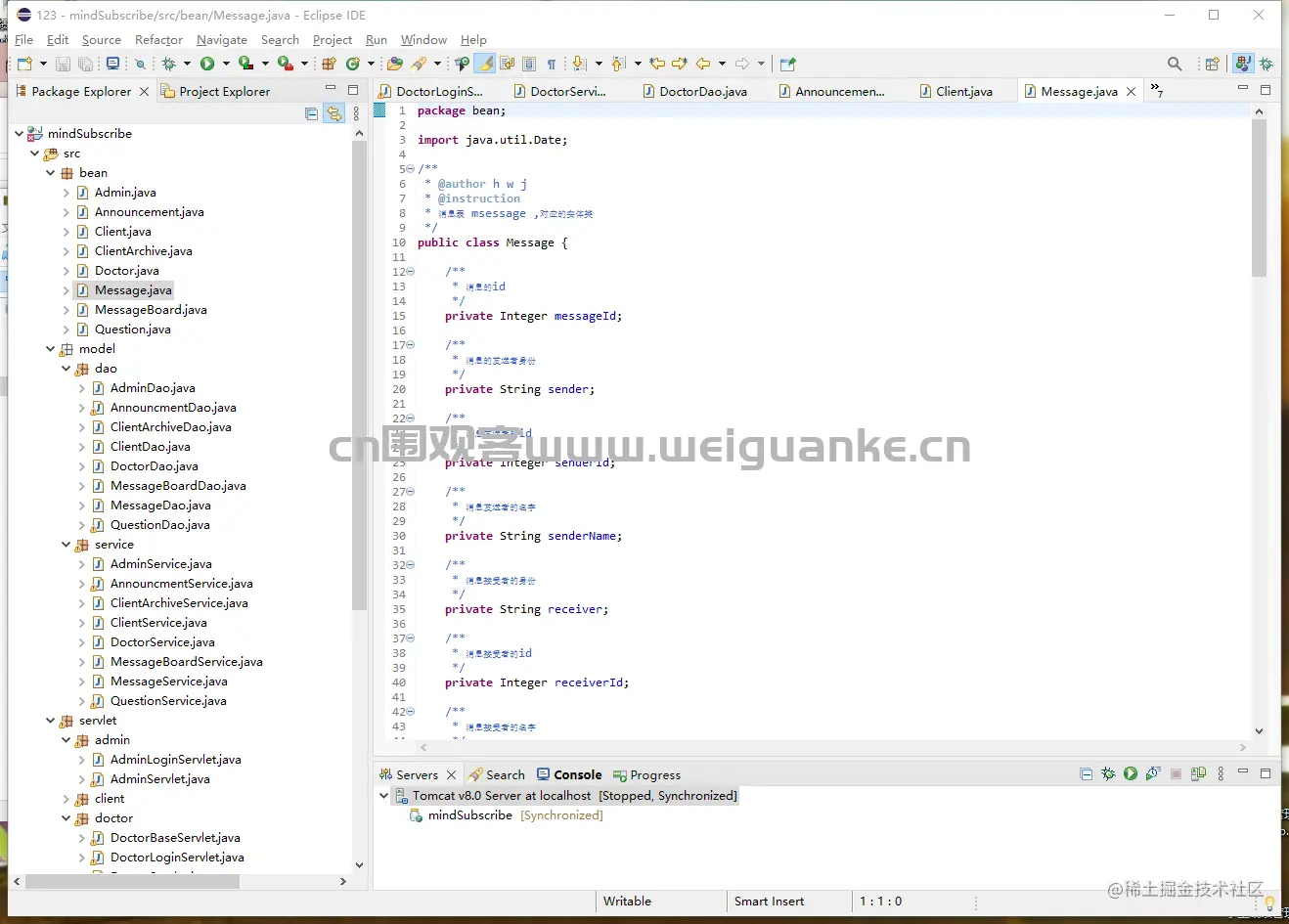The width and height of the screenshot is (1289, 924).
Task: Click the New Java Class icon
Action: [352, 64]
